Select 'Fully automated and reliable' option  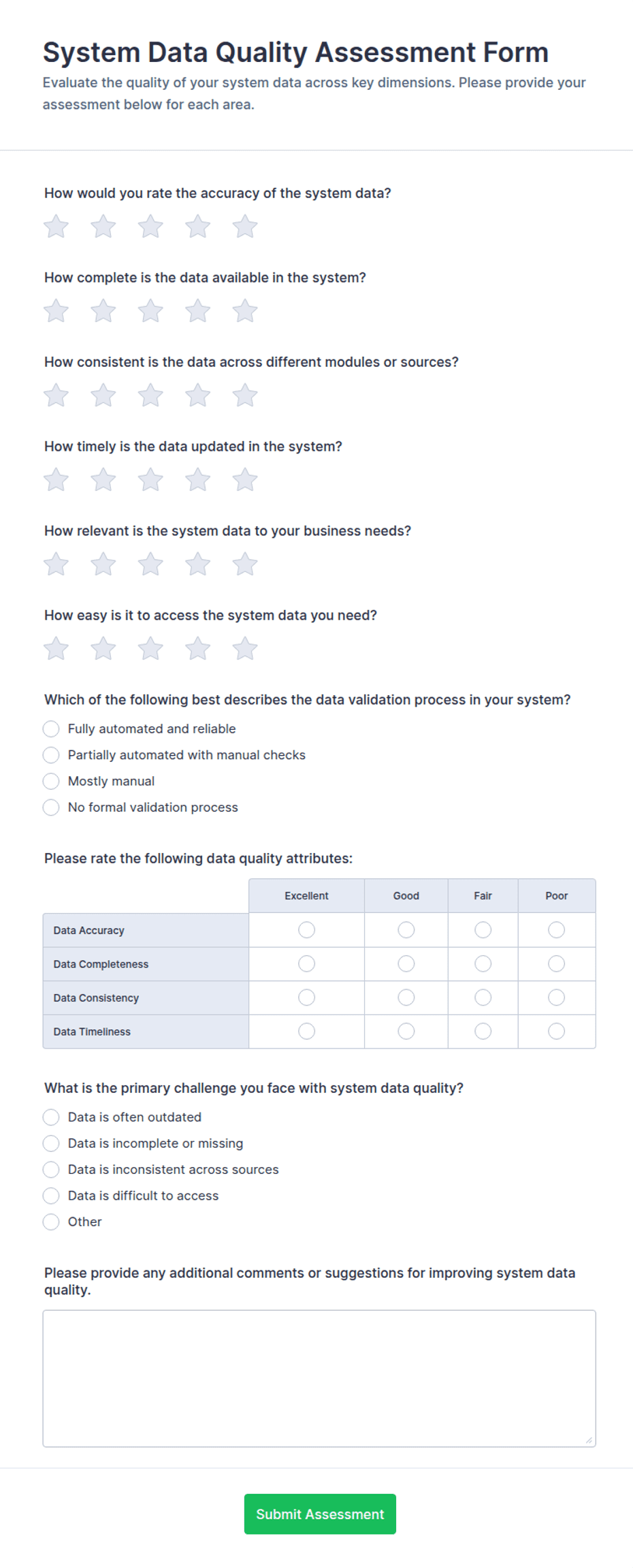coord(51,729)
